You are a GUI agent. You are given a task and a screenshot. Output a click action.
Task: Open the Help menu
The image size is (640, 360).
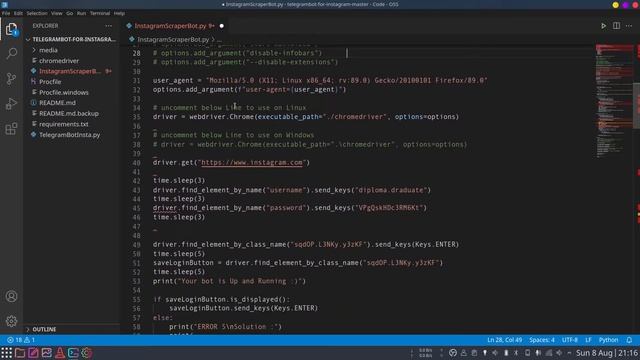[119, 13]
